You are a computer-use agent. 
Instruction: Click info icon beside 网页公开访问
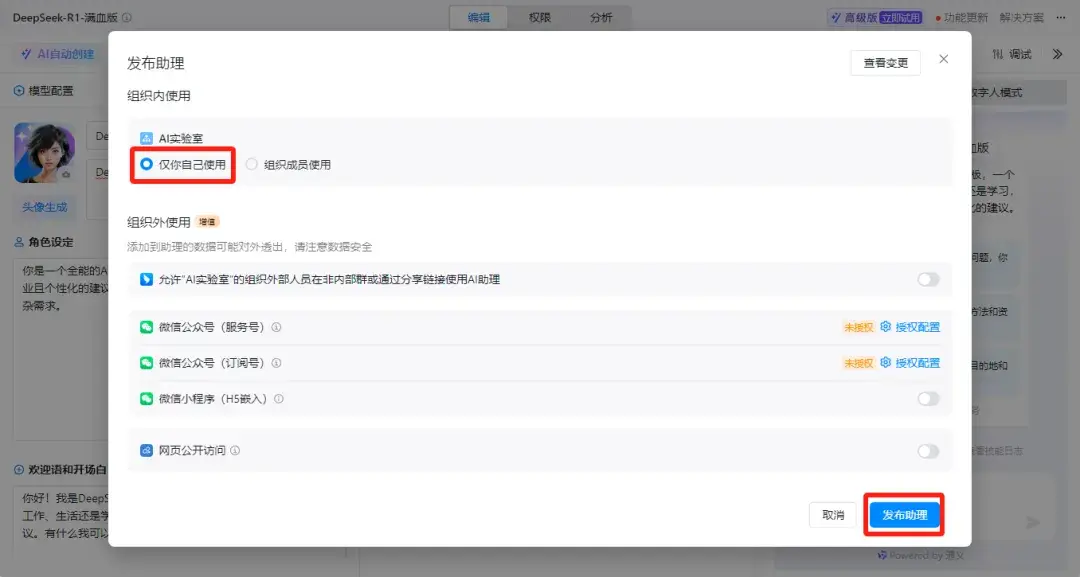pos(235,450)
